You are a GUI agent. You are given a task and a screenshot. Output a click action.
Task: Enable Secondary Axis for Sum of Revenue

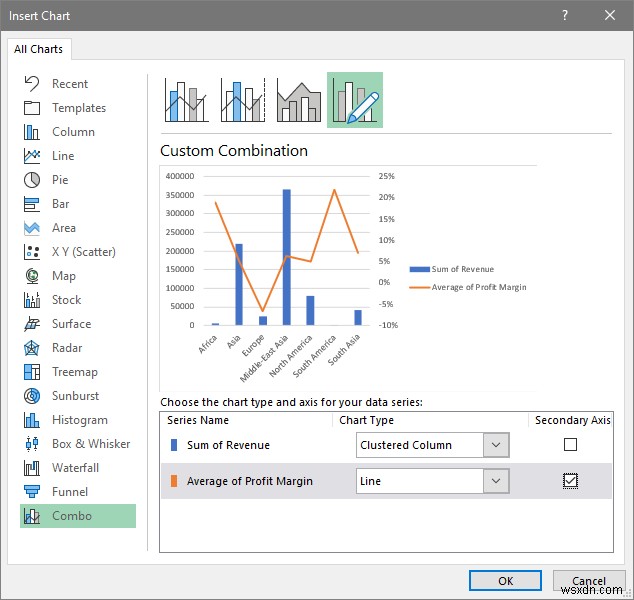(570, 445)
